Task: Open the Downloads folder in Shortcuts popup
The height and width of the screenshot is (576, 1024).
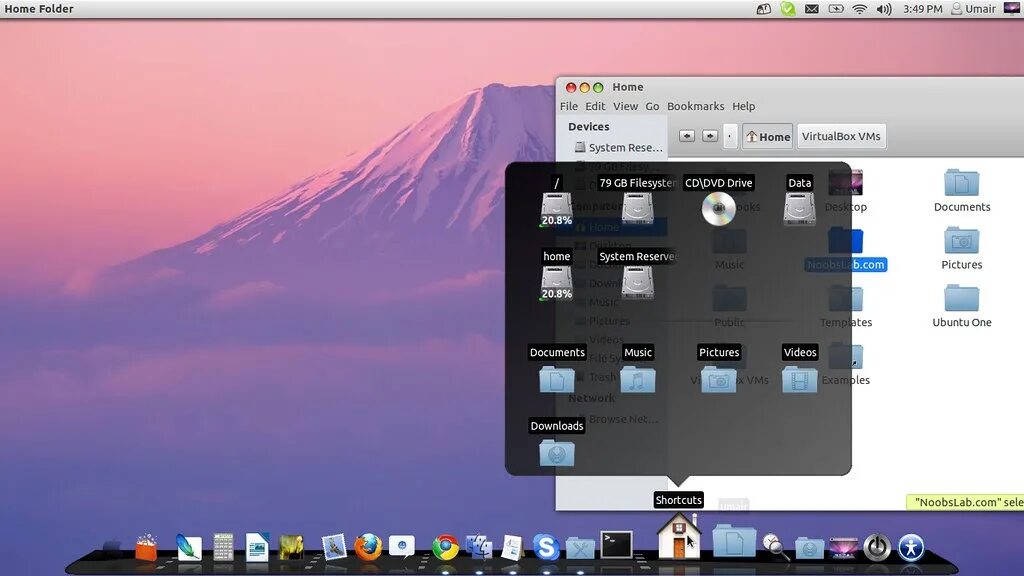Action: [x=556, y=453]
